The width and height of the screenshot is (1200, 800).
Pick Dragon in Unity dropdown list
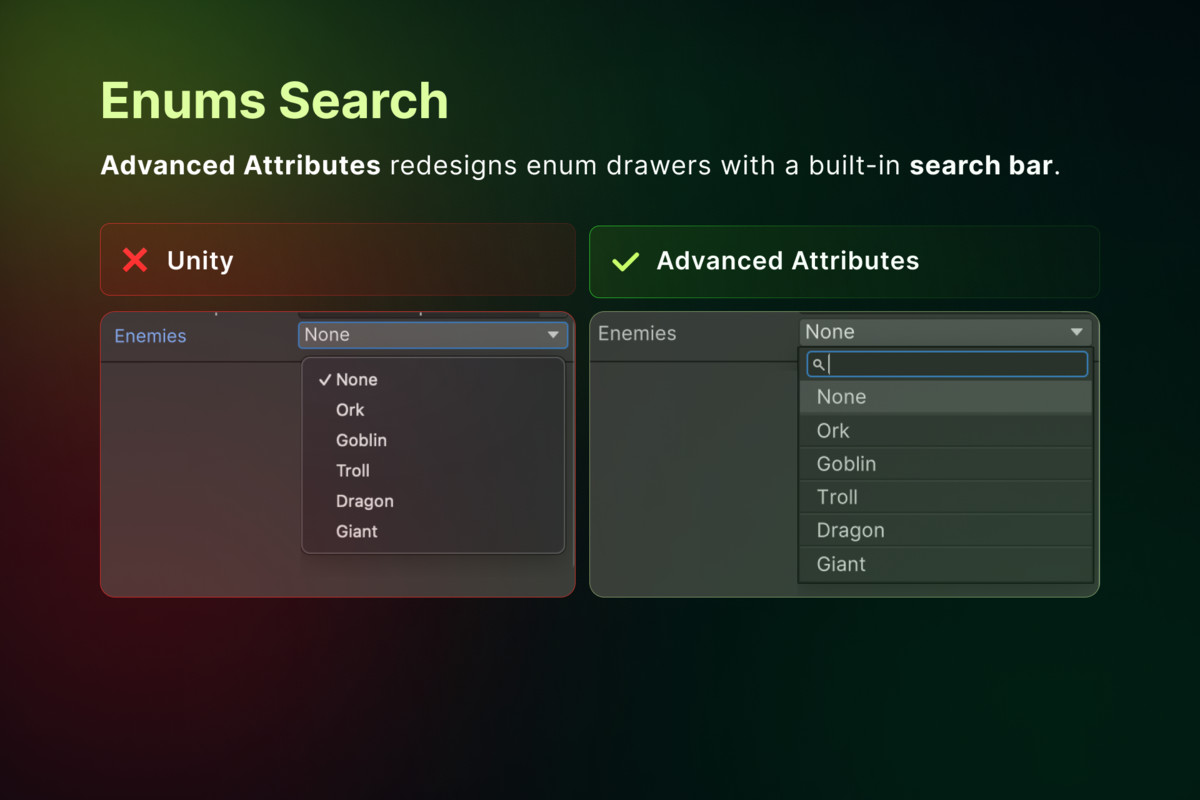pos(365,501)
